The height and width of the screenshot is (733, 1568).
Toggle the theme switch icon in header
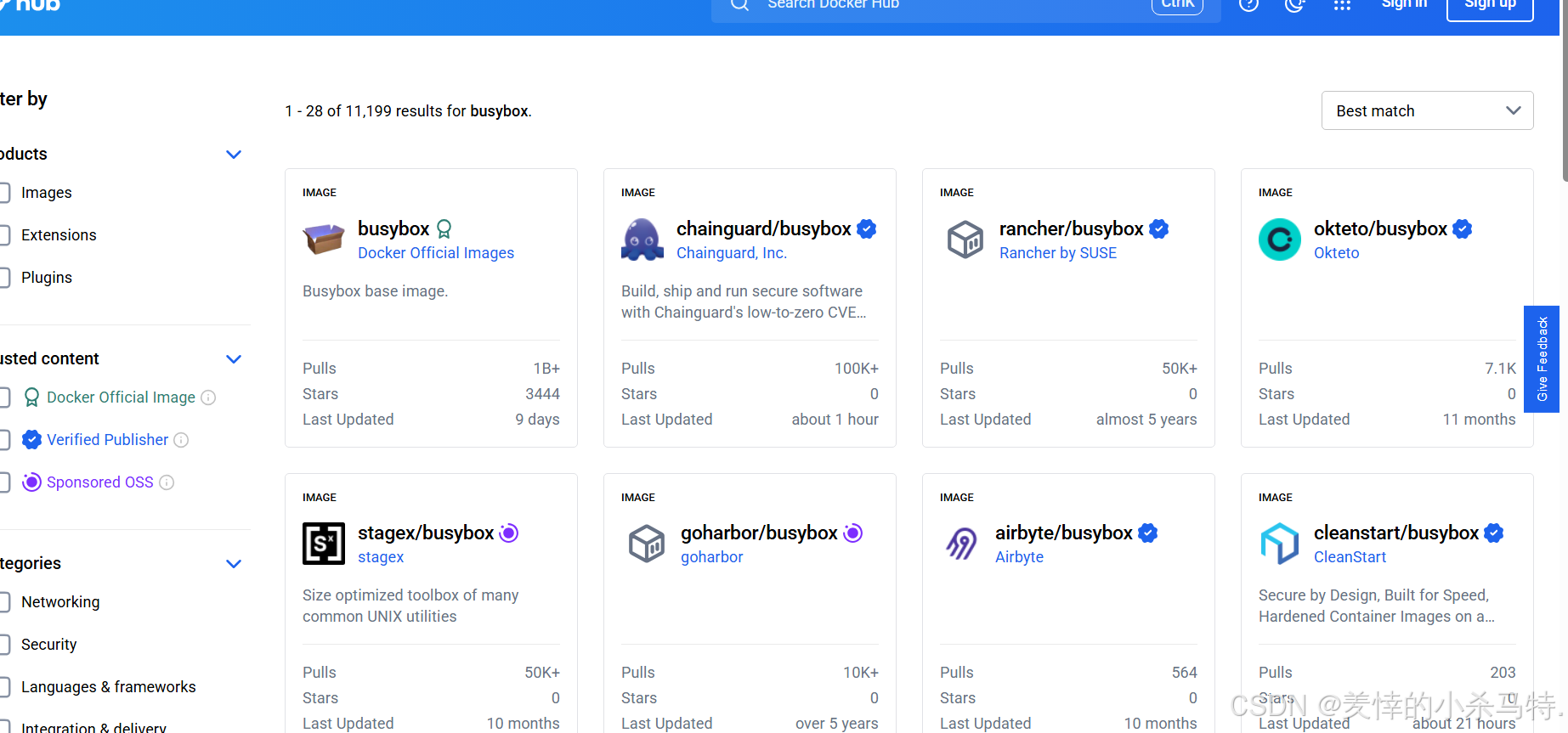pos(1294,4)
